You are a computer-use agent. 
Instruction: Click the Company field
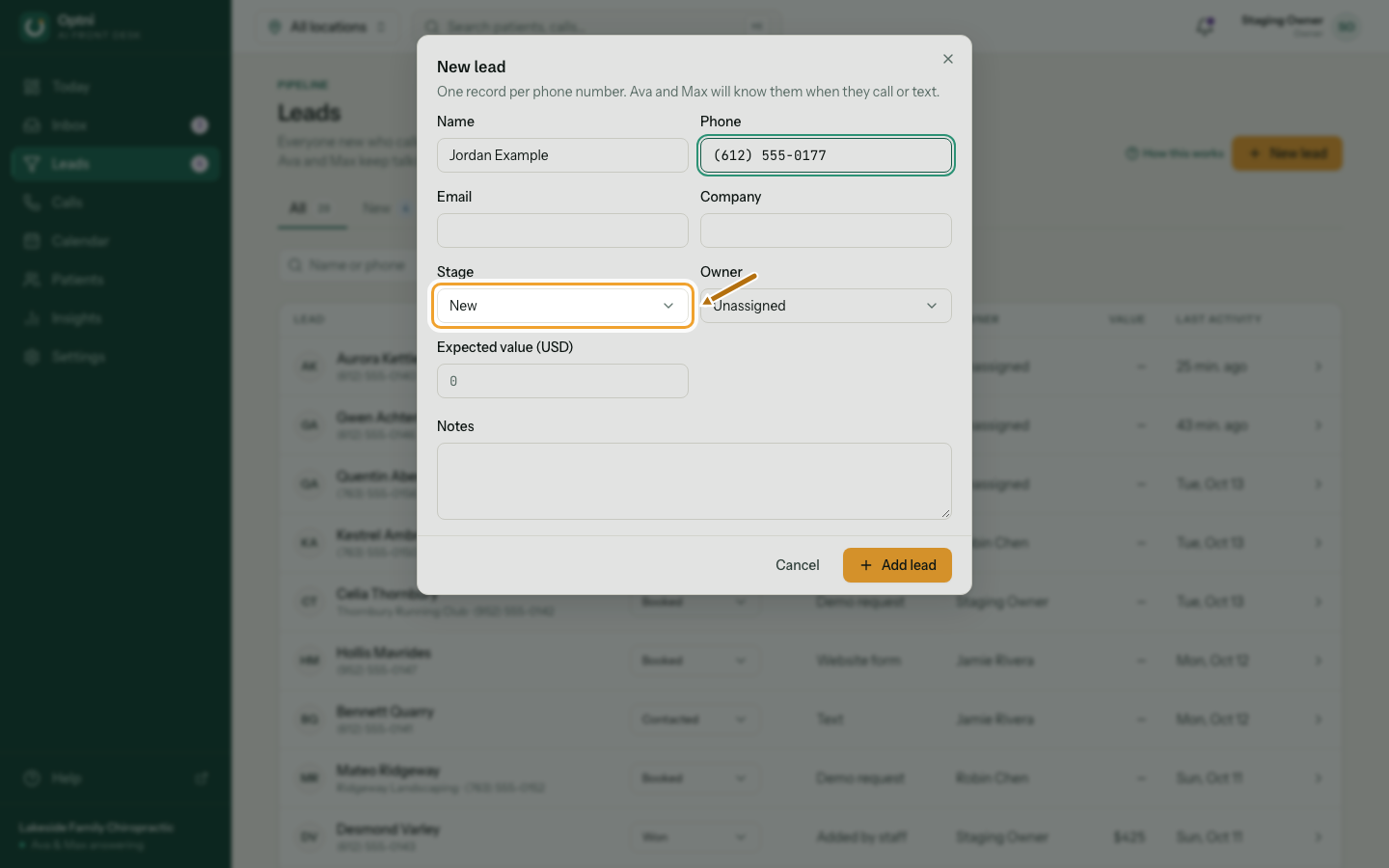tap(826, 231)
